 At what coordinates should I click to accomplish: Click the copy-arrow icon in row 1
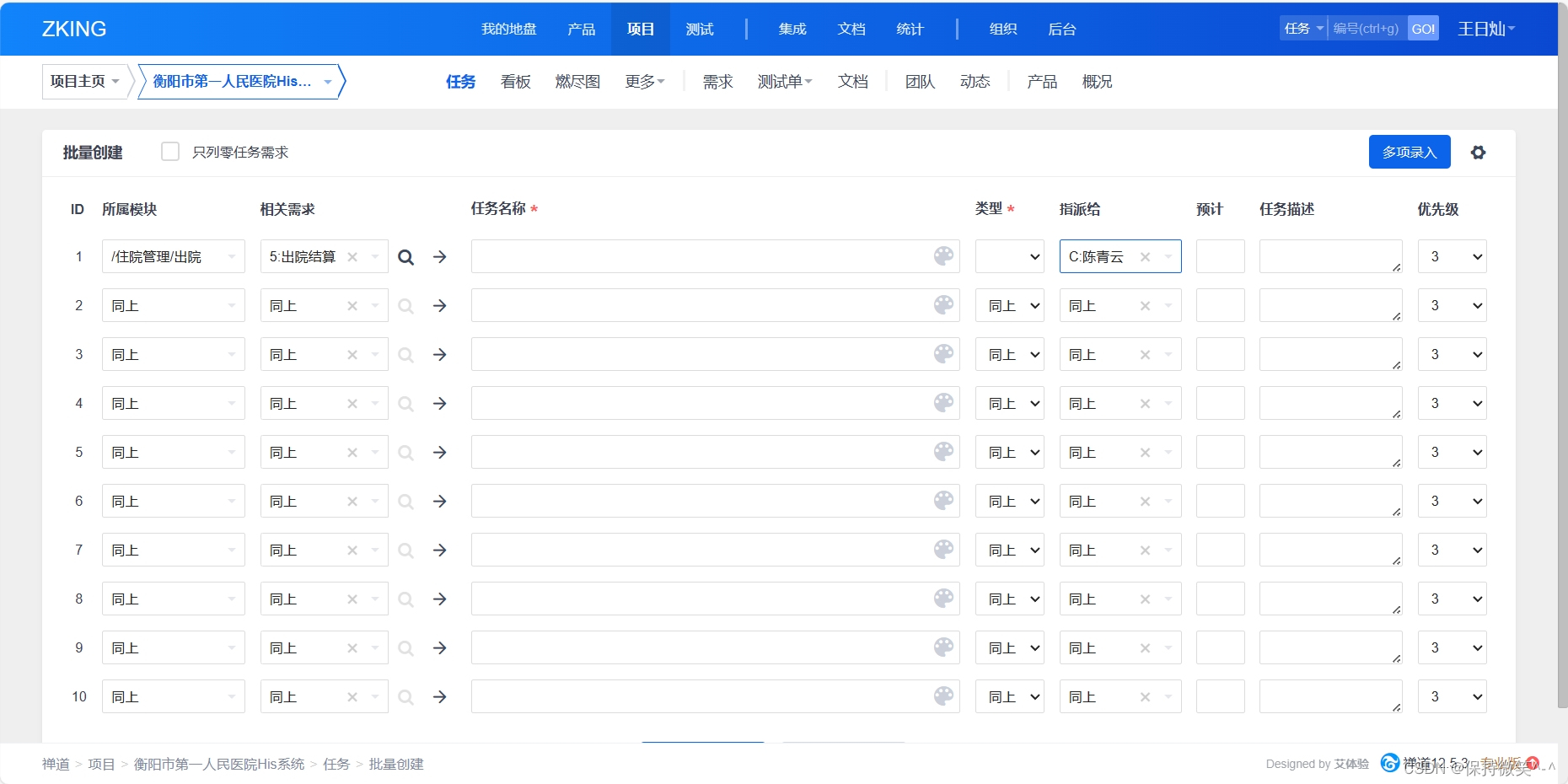[440, 257]
